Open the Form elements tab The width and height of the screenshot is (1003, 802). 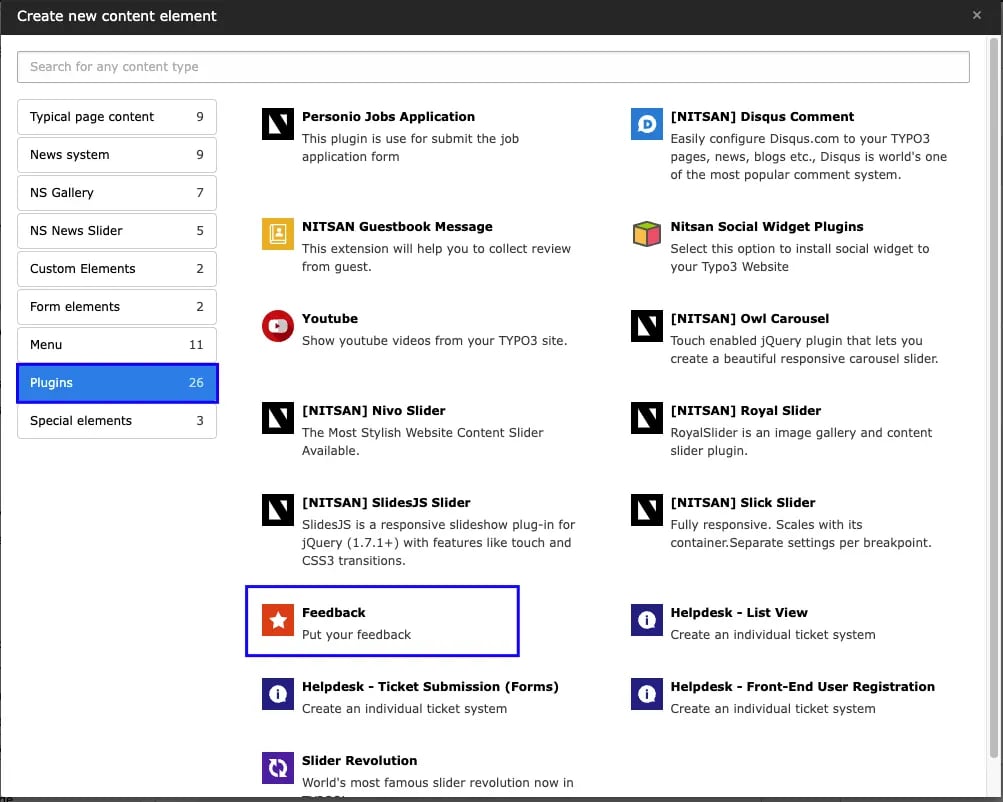[117, 307]
